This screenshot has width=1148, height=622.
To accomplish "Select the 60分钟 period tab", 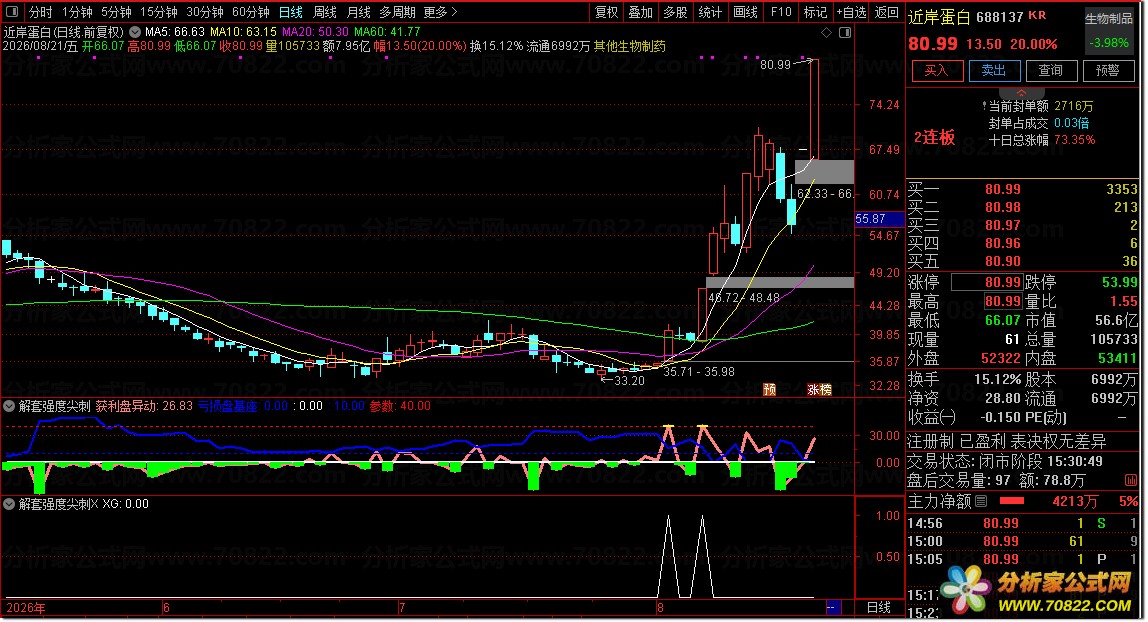I will pos(250,12).
